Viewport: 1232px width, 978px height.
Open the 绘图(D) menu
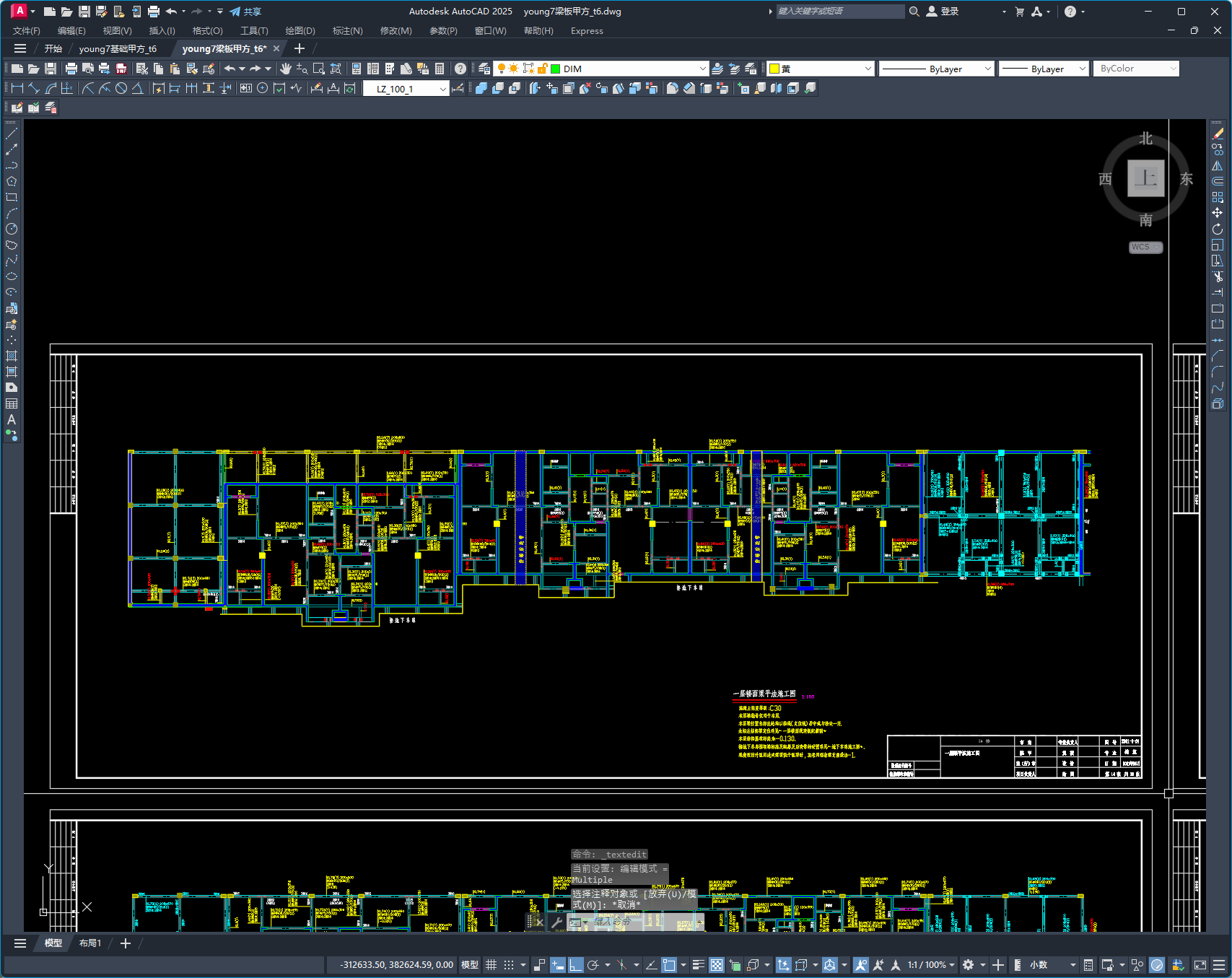(x=300, y=31)
